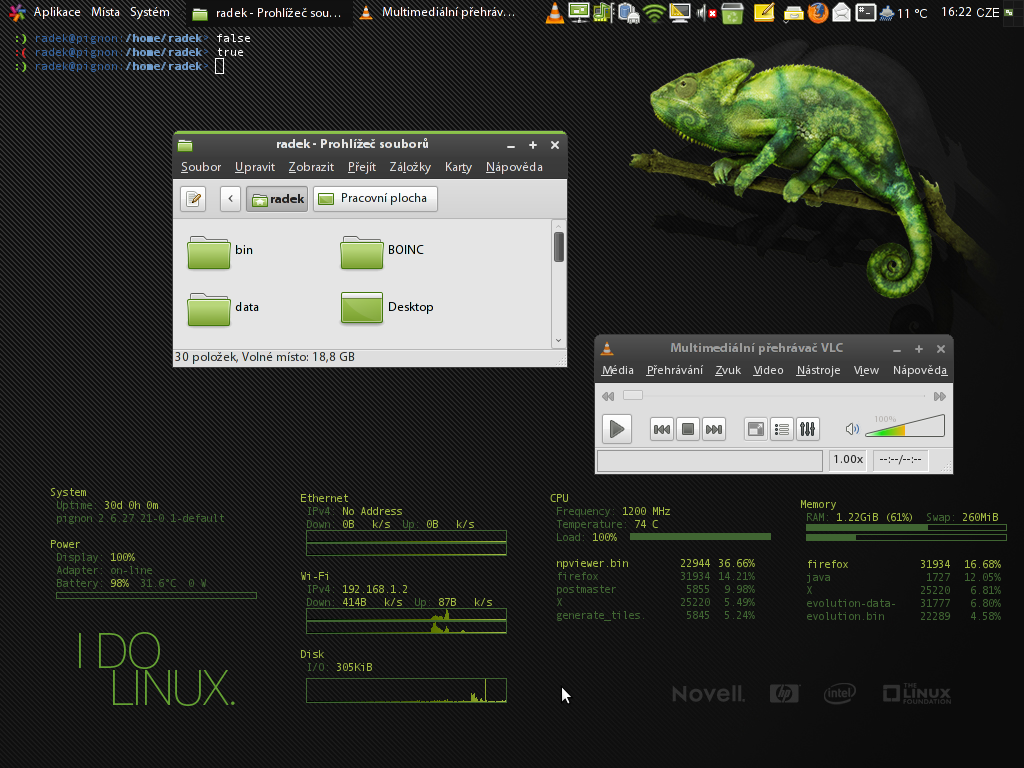Toggle VLC fullscreen video mode
This screenshot has width=1024, height=768.
(x=756, y=429)
